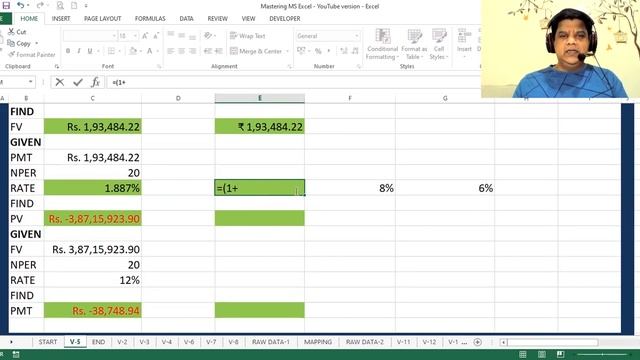The width and height of the screenshot is (640, 360).
Task: Switch to Page Break Preview in status bar
Action: [x=560, y=354]
